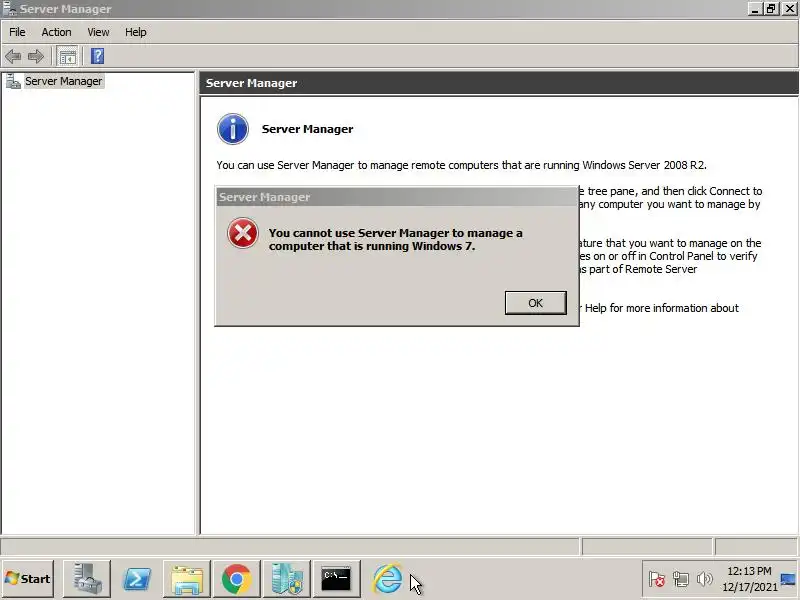Viewport: 800px width, 600px height.
Task: Restore down the Server Manager window
Action: coord(771,9)
